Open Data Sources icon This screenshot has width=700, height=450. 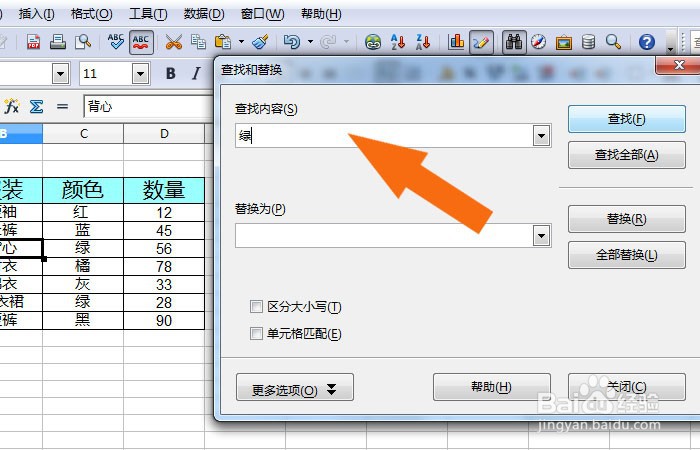pyautogui.click(x=588, y=42)
